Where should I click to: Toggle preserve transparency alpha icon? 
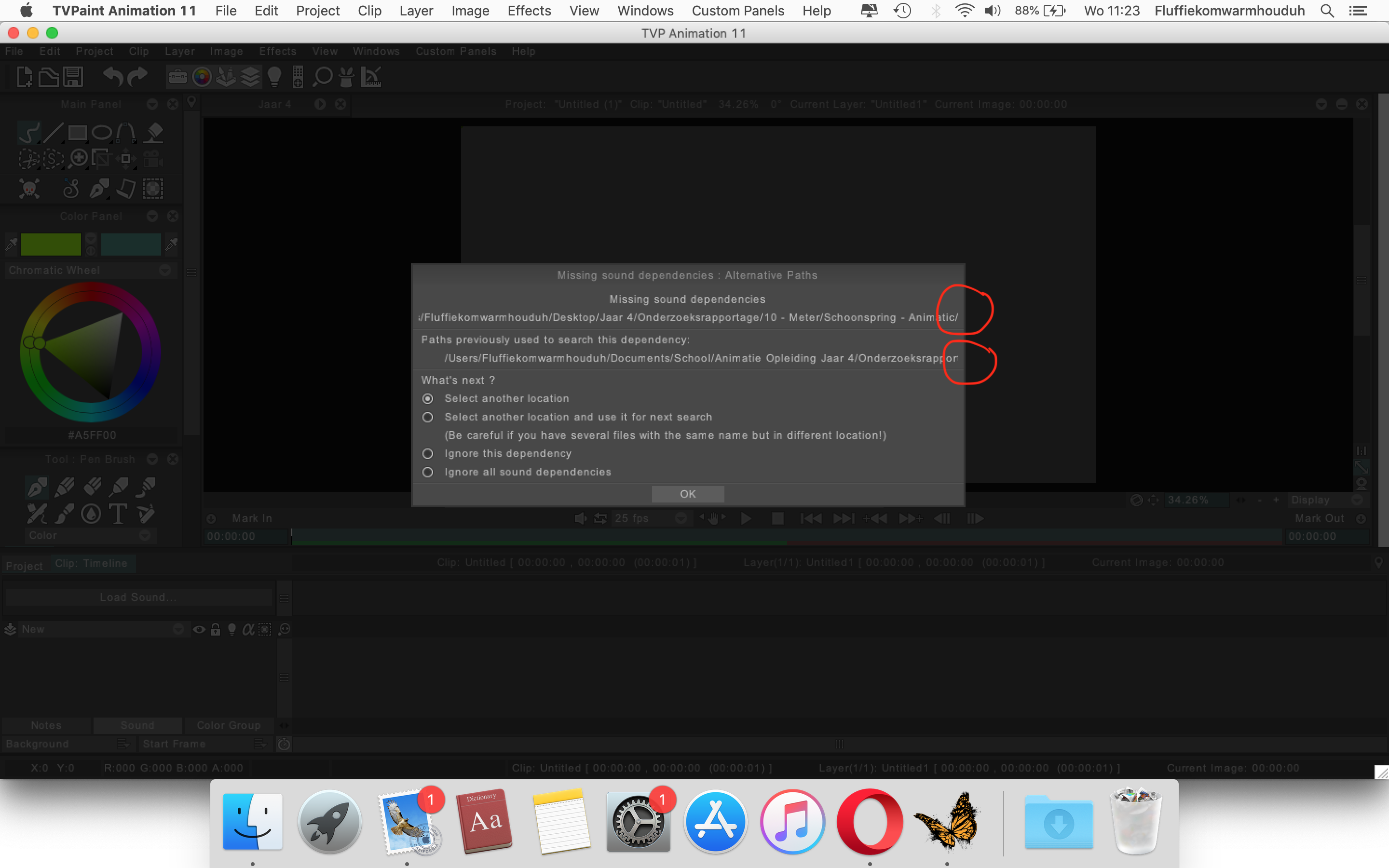tap(248, 629)
